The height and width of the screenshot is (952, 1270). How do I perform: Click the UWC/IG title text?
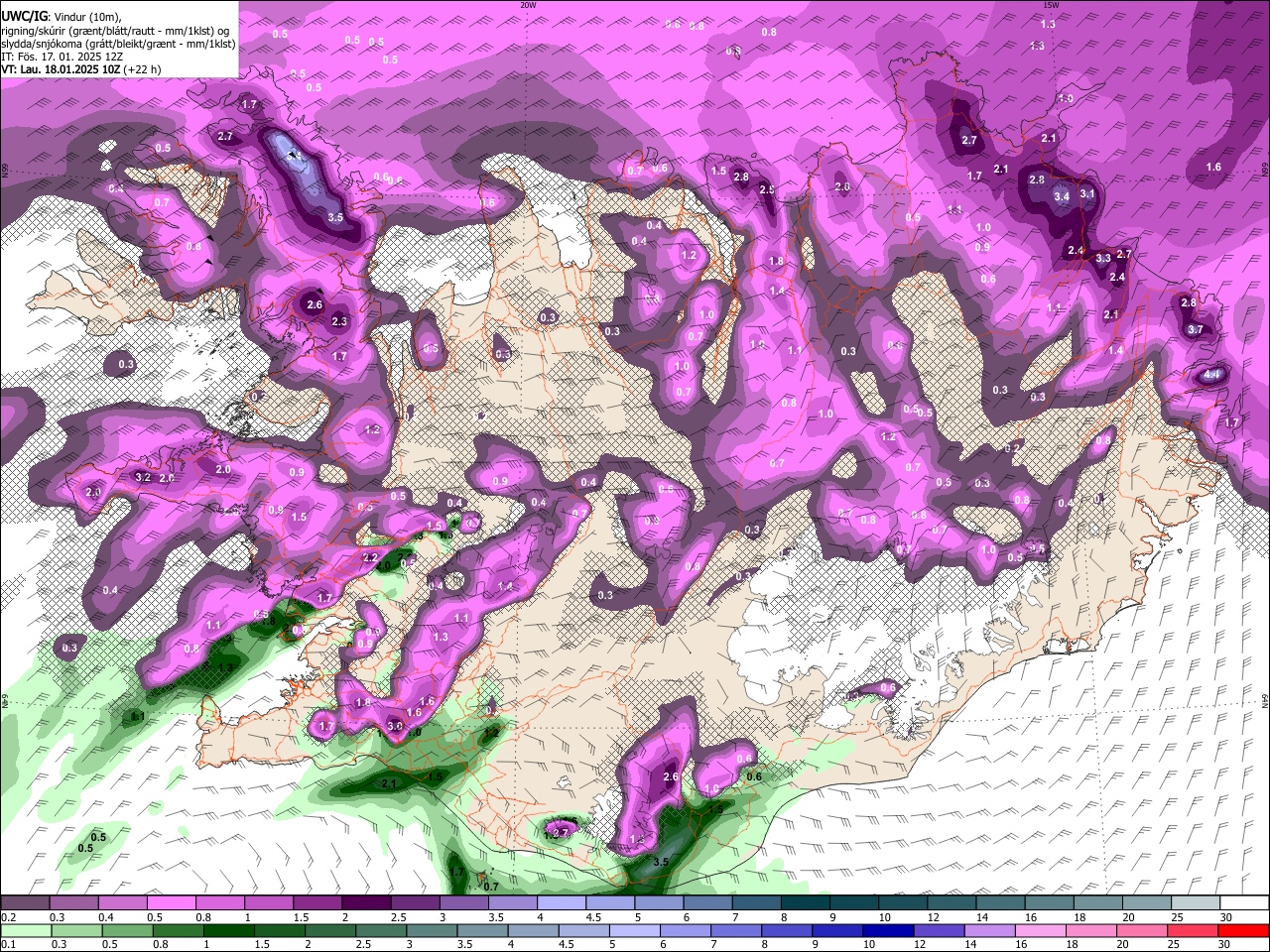coord(24,16)
